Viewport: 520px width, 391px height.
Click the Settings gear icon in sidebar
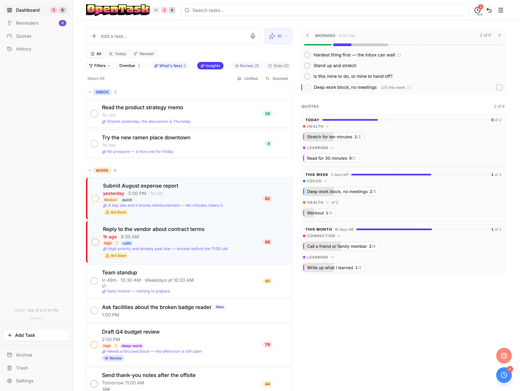[9, 381]
